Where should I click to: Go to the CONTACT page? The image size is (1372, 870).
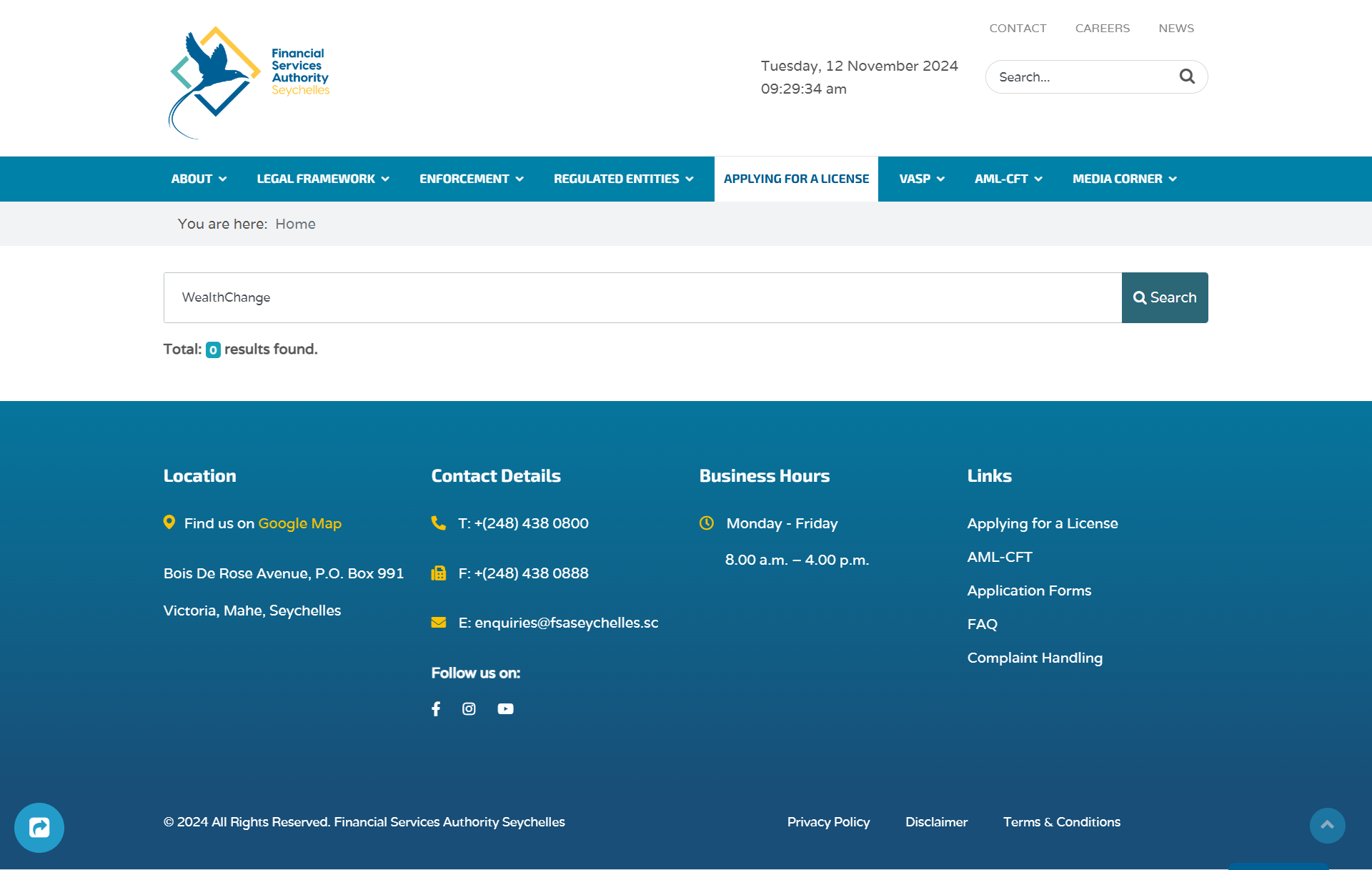pos(1018,28)
